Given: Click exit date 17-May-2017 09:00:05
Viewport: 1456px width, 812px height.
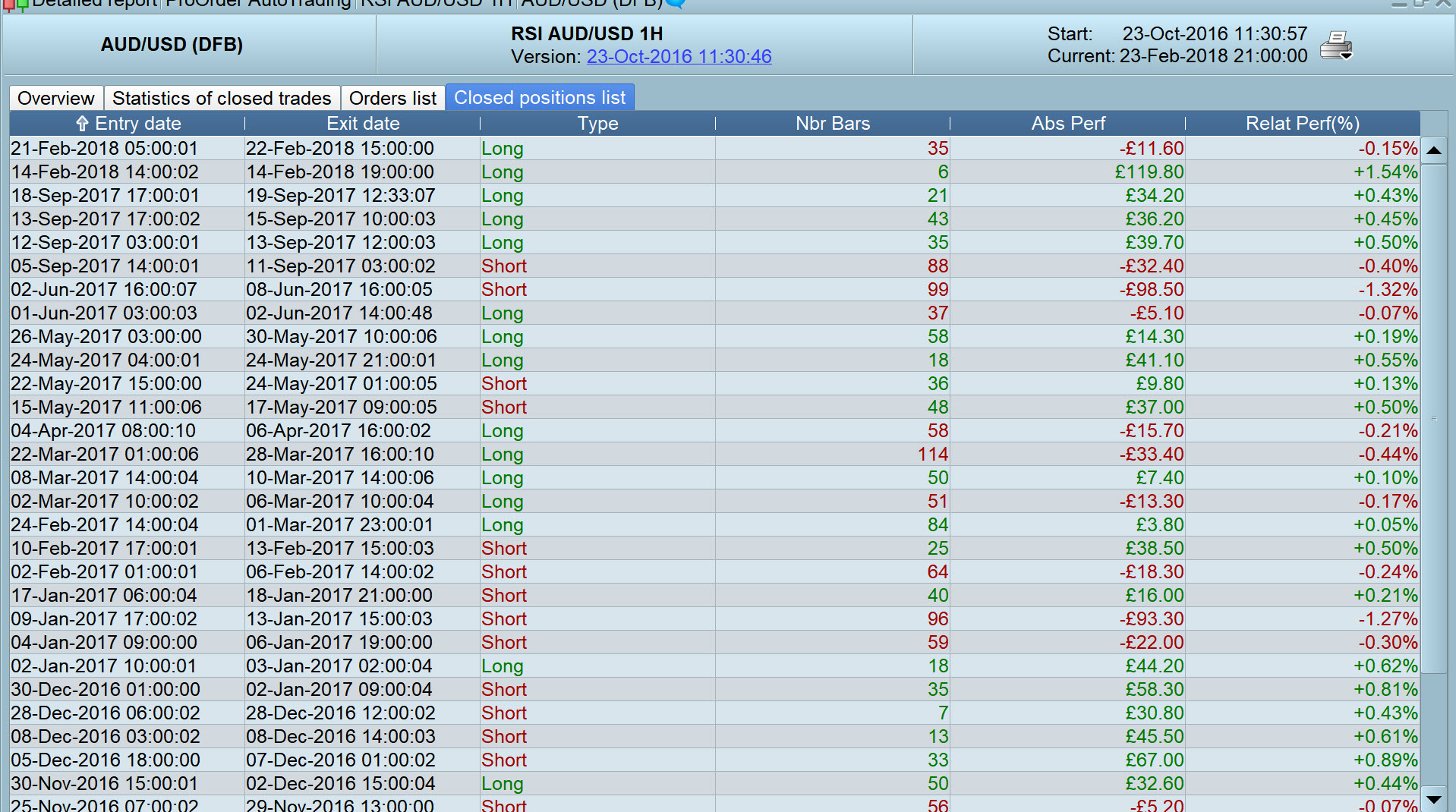Looking at the screenshot, I should pos(342,408).
